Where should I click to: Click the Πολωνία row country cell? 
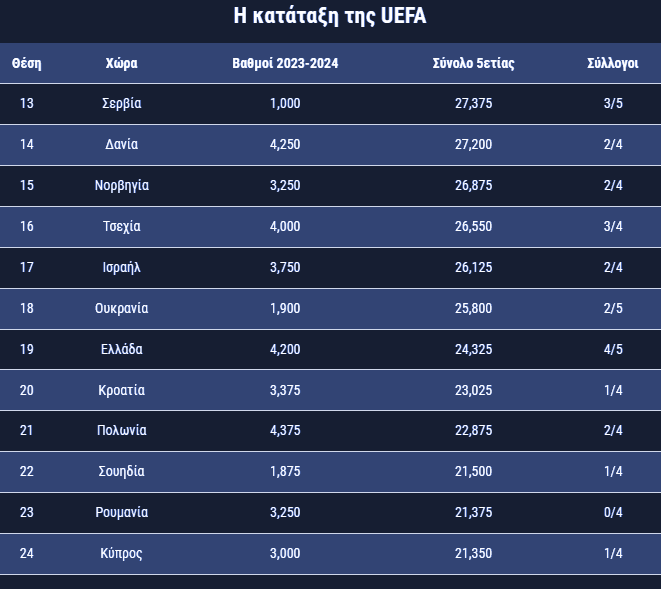pyautogui.click(x=121, y=430)
